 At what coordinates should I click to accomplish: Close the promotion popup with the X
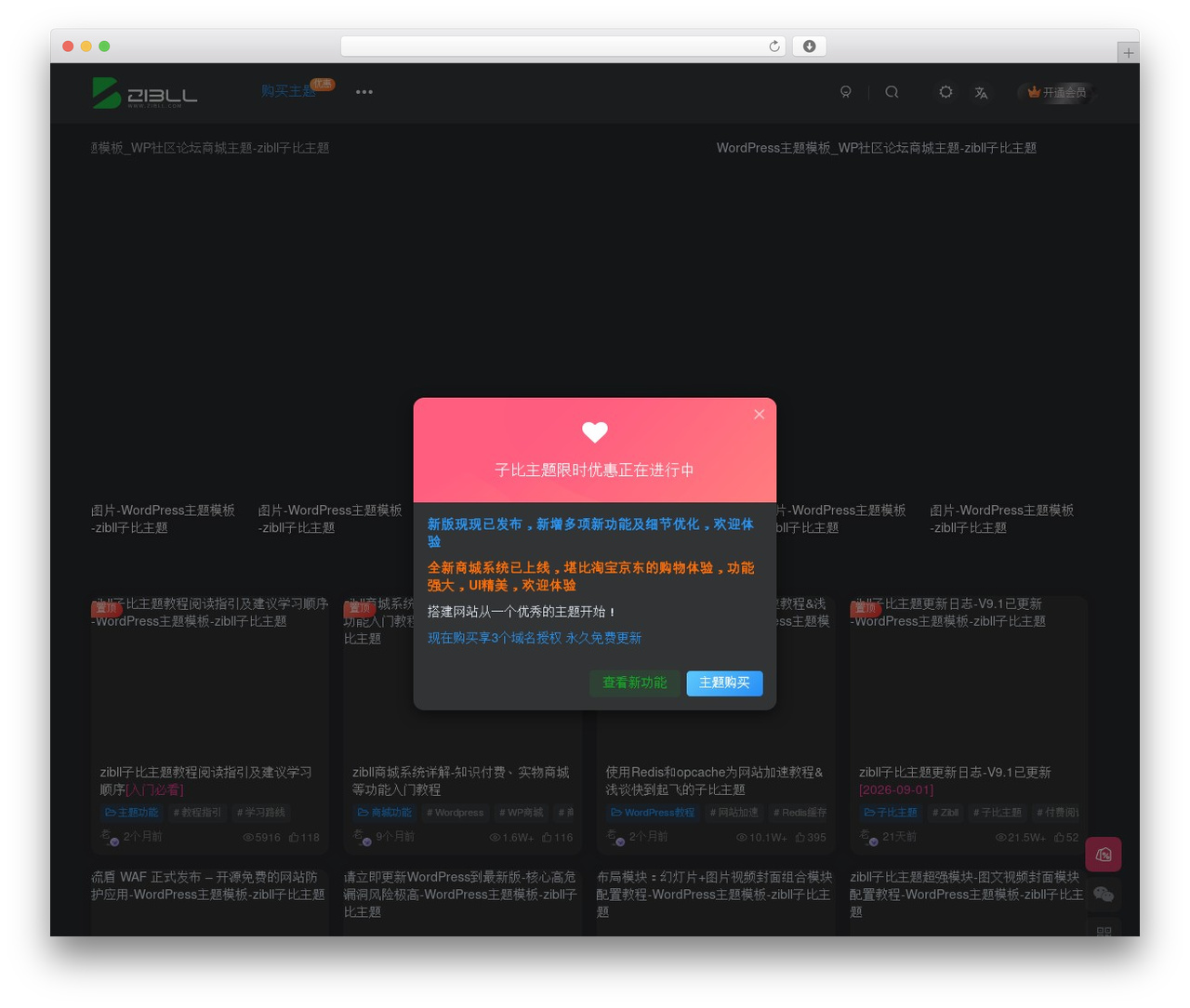(759, 415)
